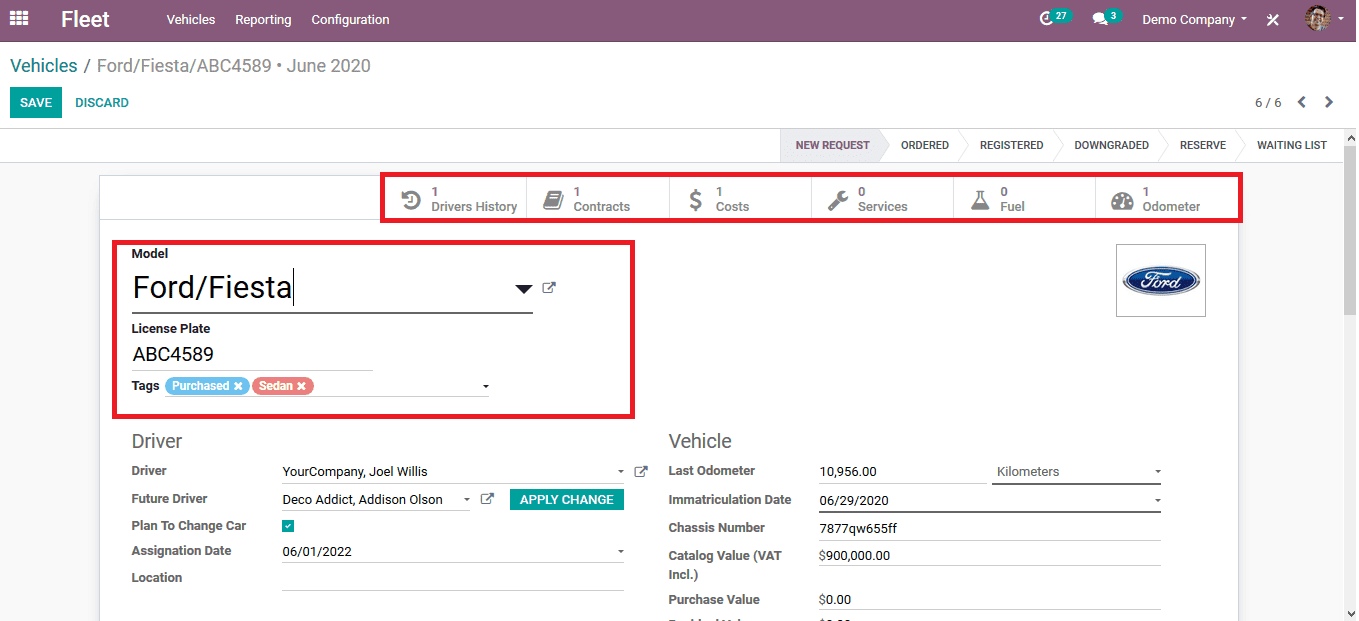Open Costs dollar stat button
The height and width of the screenshot is (621, 1359).
coord(740,199)
